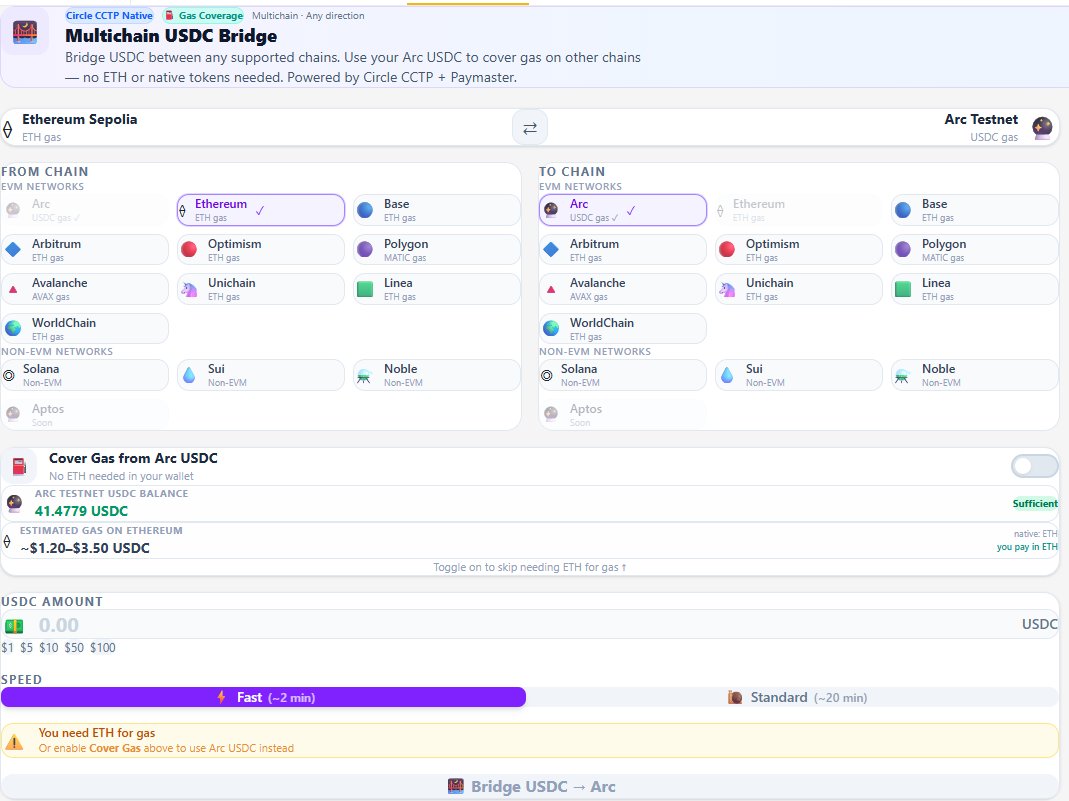Viewport: 1069px width, 801px height.
Task: Click the Sufficient status label
Action: tap(1035, 504)
